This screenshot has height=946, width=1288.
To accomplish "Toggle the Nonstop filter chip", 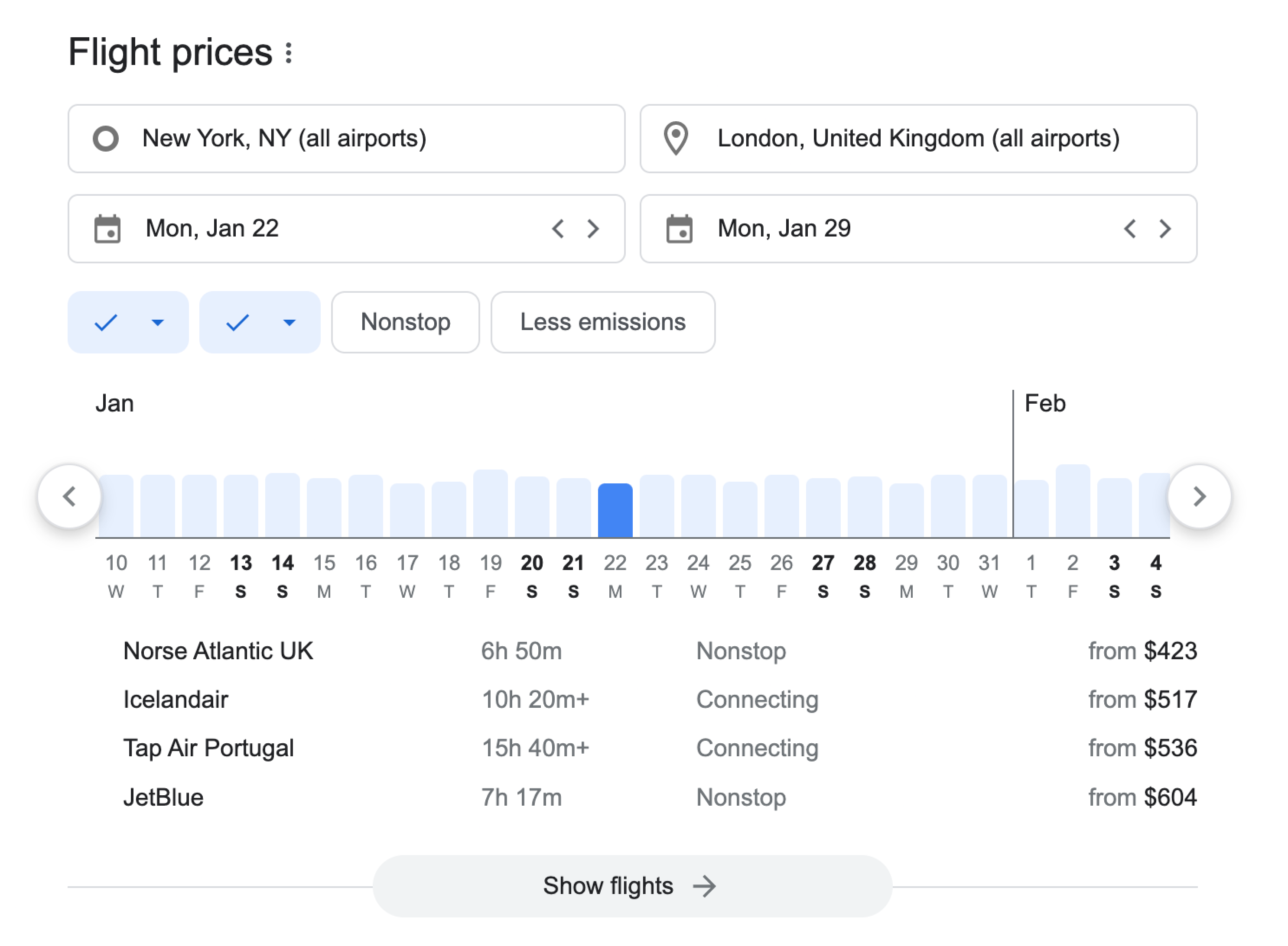I will pos(405,322).
